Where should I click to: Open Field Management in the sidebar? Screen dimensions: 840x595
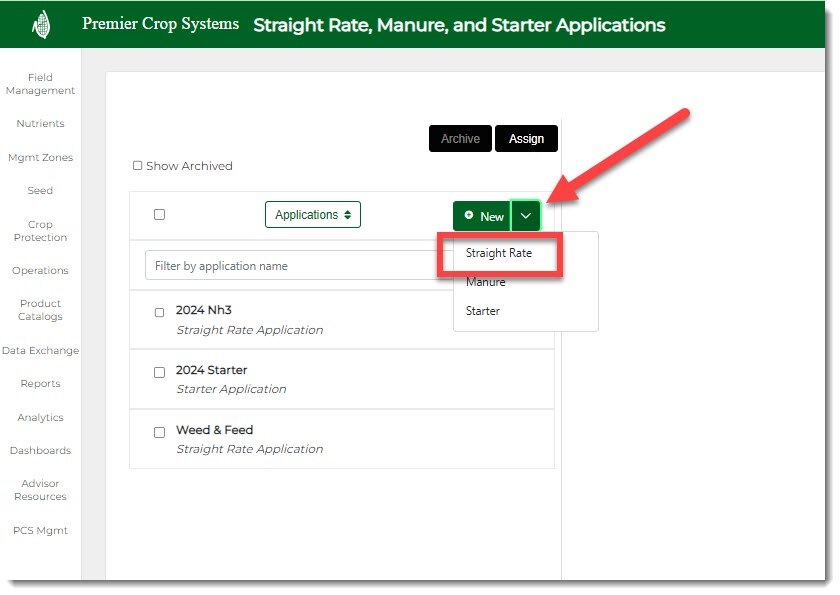click(x=40, y=84)
